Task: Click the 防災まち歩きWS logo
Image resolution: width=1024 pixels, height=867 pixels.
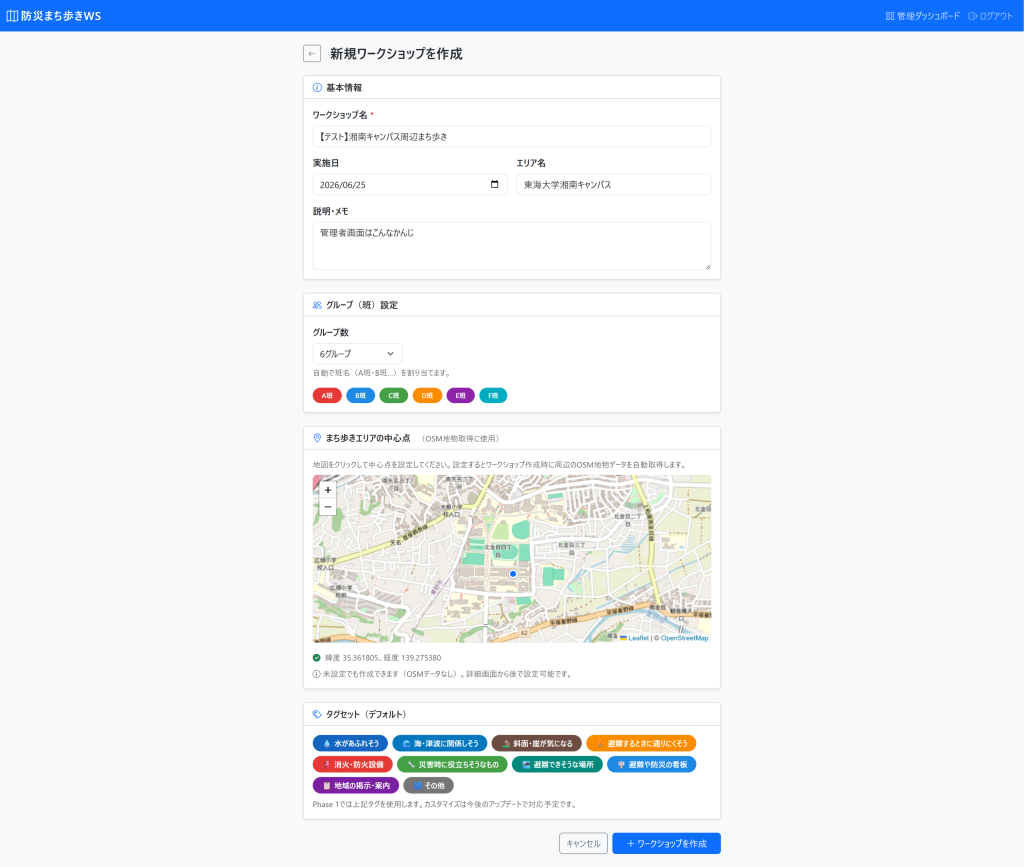Action: pos(54,16)
